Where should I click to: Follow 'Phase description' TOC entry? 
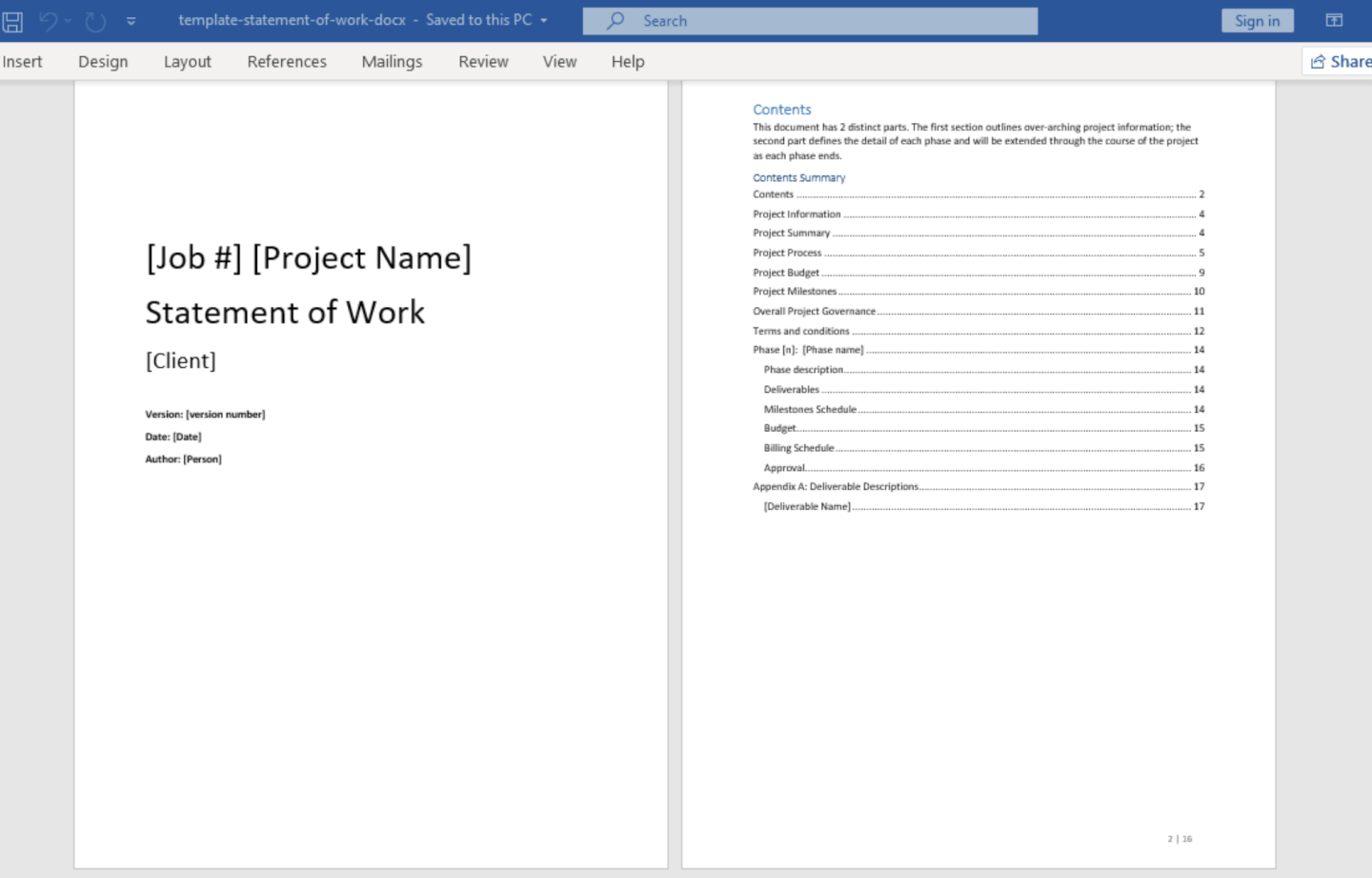(x=984, y=370)
